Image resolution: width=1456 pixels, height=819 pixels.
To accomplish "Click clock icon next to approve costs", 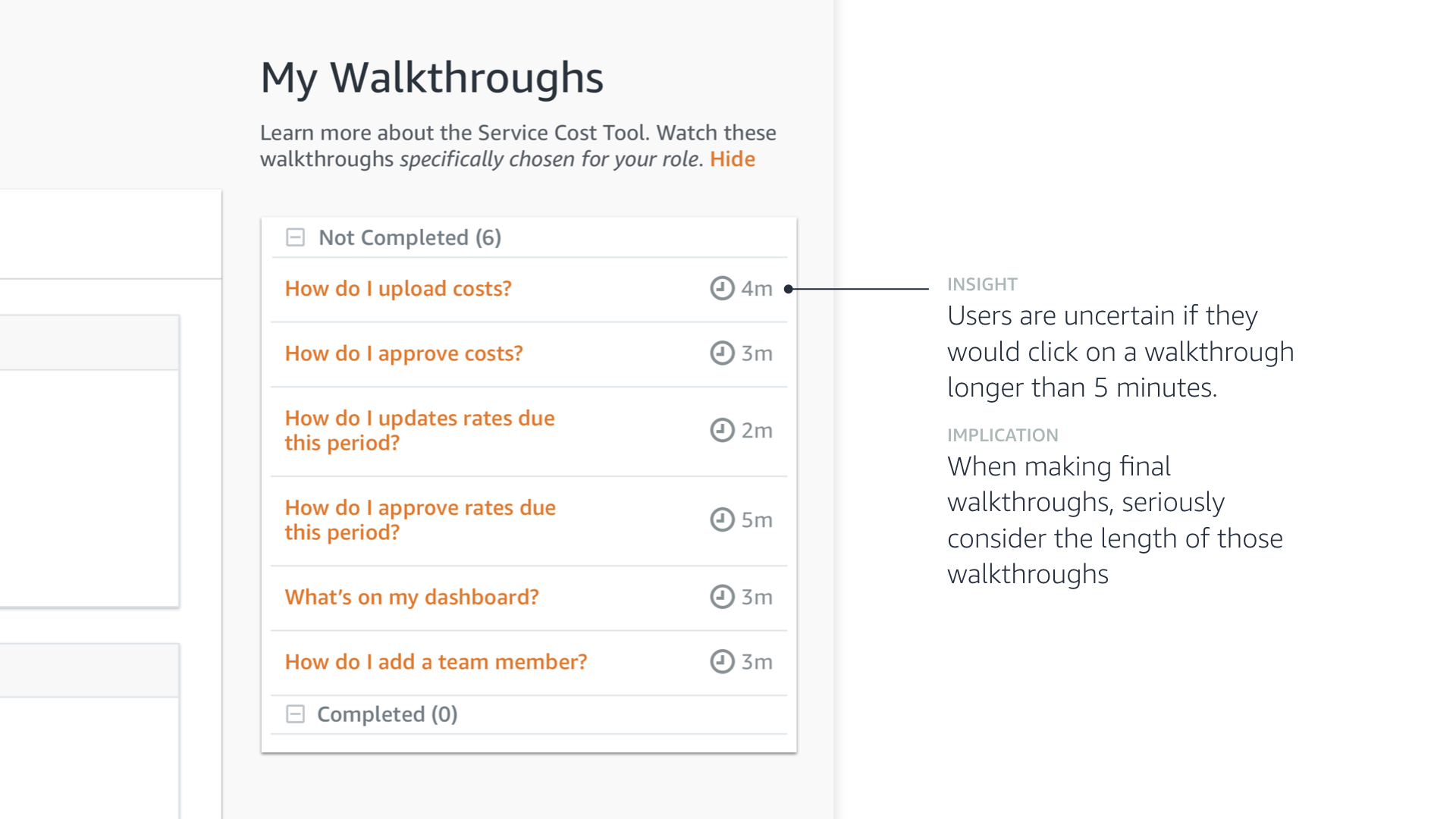I will pyautogui.click(x=722, y=353).
